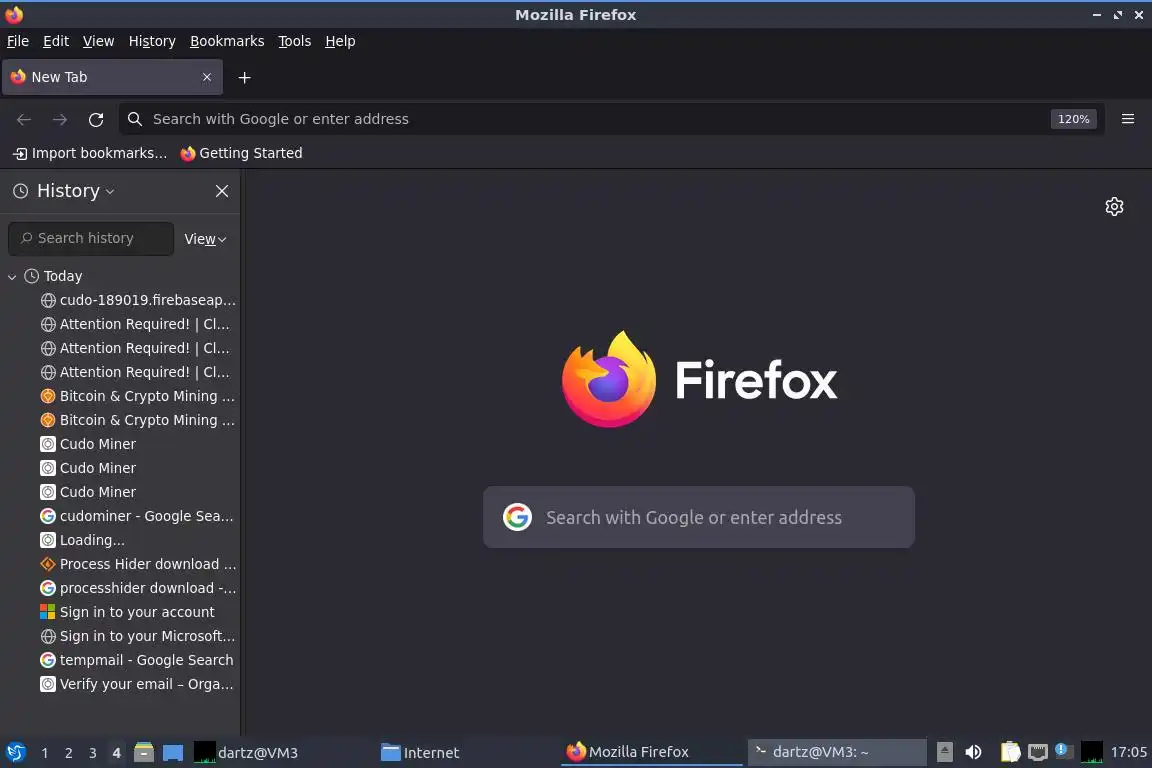Image resolution: width=1152 pixels, height=768 pixels.
Task: Click in the Search history field
Action: (x=91, y=239)
